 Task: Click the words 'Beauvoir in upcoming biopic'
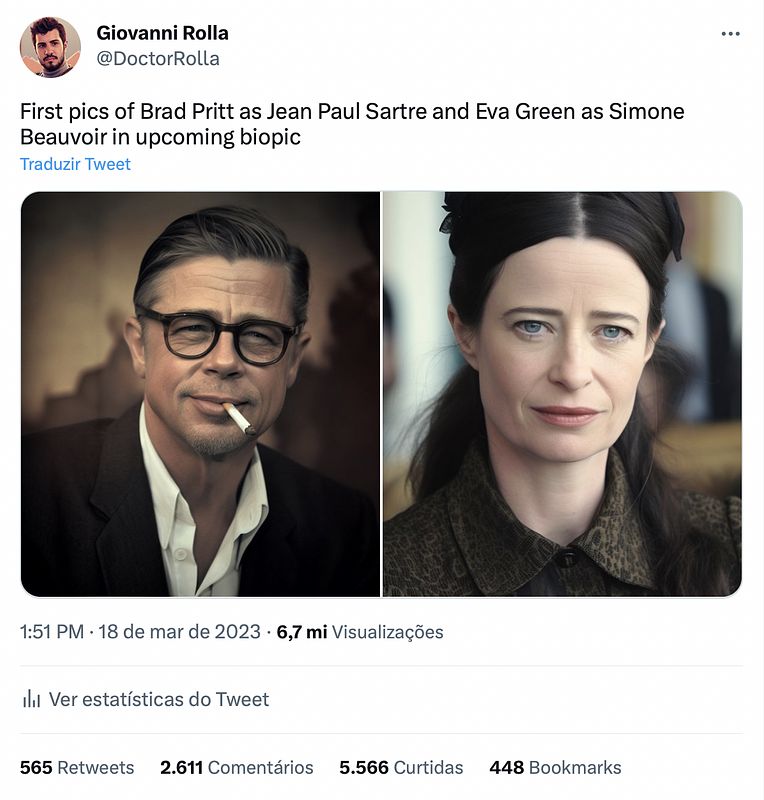[x=160, y=137]
